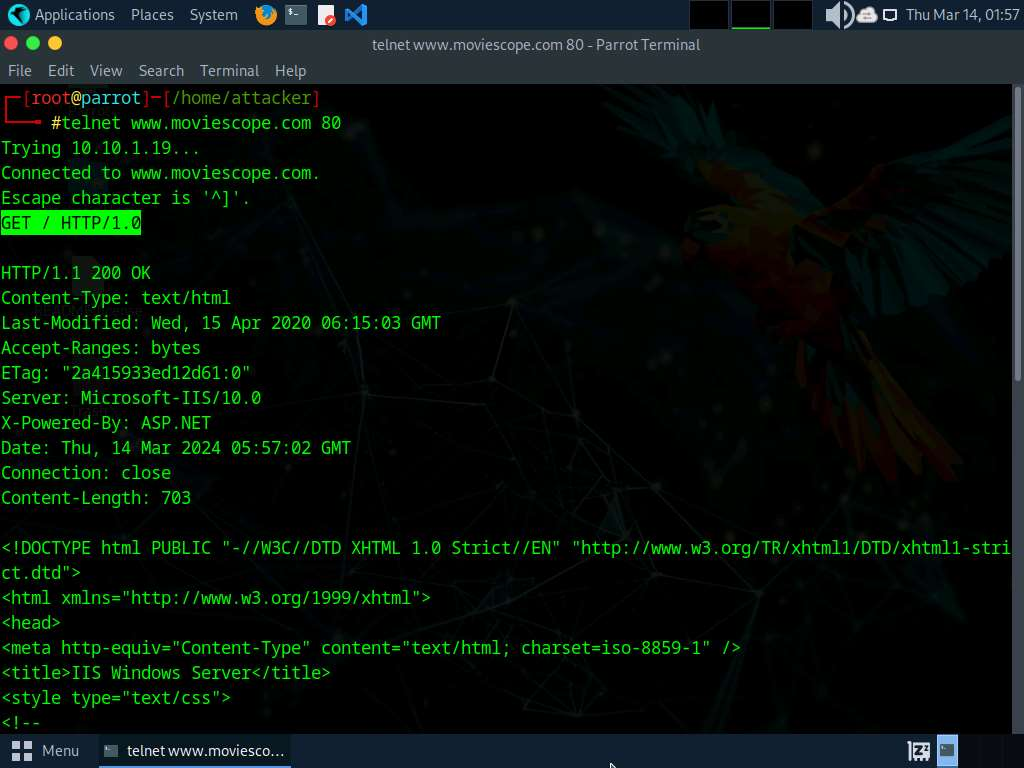The image size is (1024, 768).
Task: Select the highlighted workspace in bottom-right switcher
Action: click(x=947, y=750)
